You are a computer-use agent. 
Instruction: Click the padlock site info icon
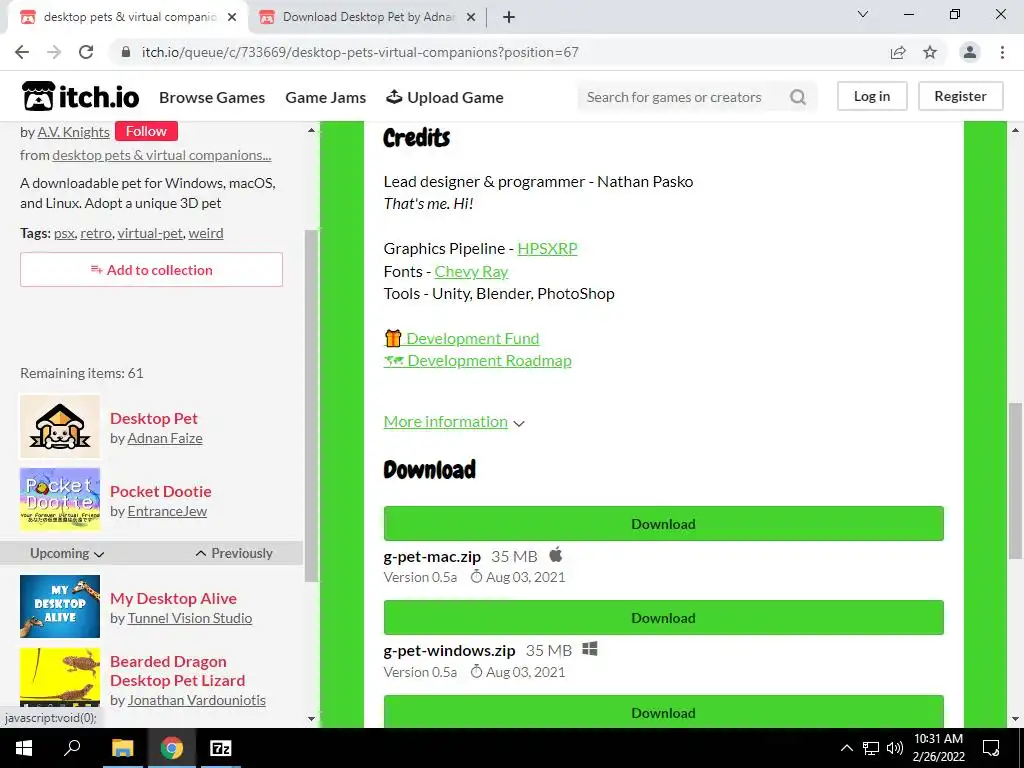tap(126, 52)
